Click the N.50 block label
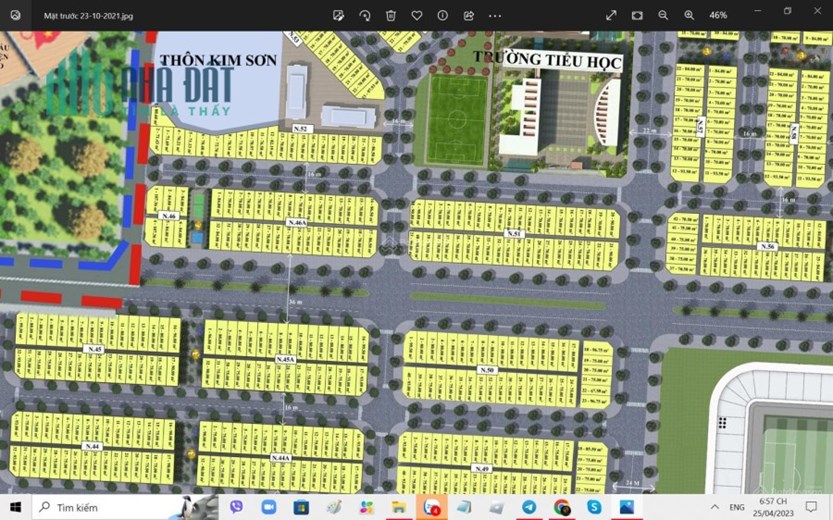The width and height of the screenshot is (833, 520). tap(487, 370)
